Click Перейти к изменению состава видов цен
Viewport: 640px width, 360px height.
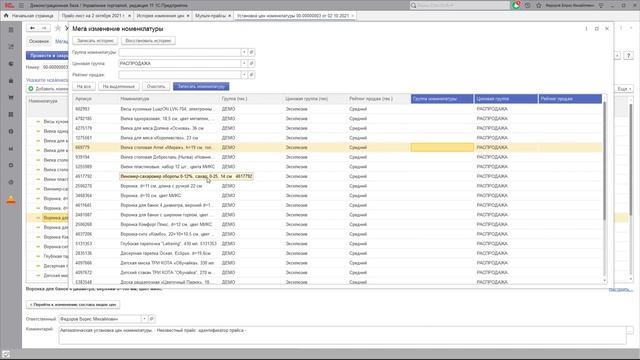point(73,304)
